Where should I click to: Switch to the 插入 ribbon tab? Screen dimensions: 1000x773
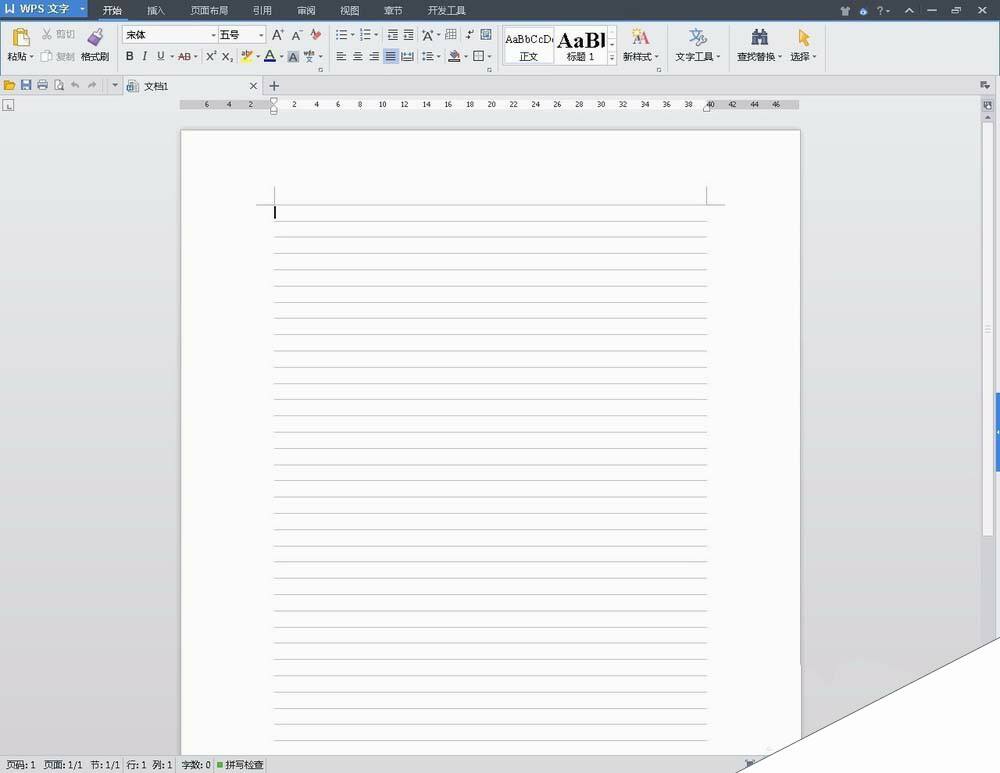pos(155,10)
